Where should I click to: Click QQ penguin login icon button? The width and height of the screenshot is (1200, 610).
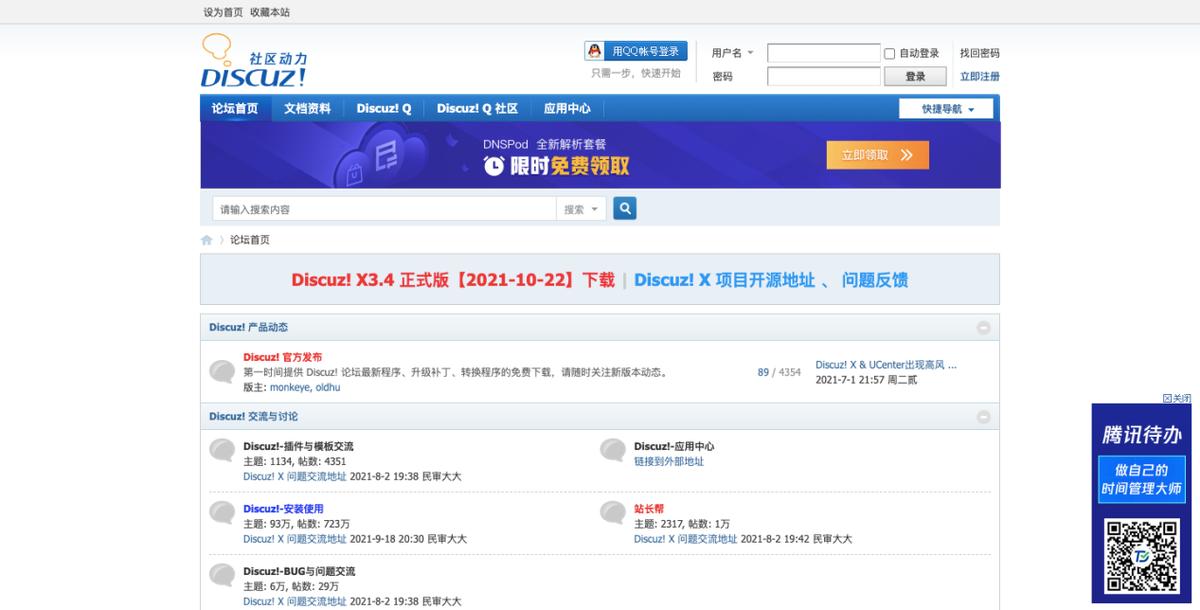click(636, 51)
